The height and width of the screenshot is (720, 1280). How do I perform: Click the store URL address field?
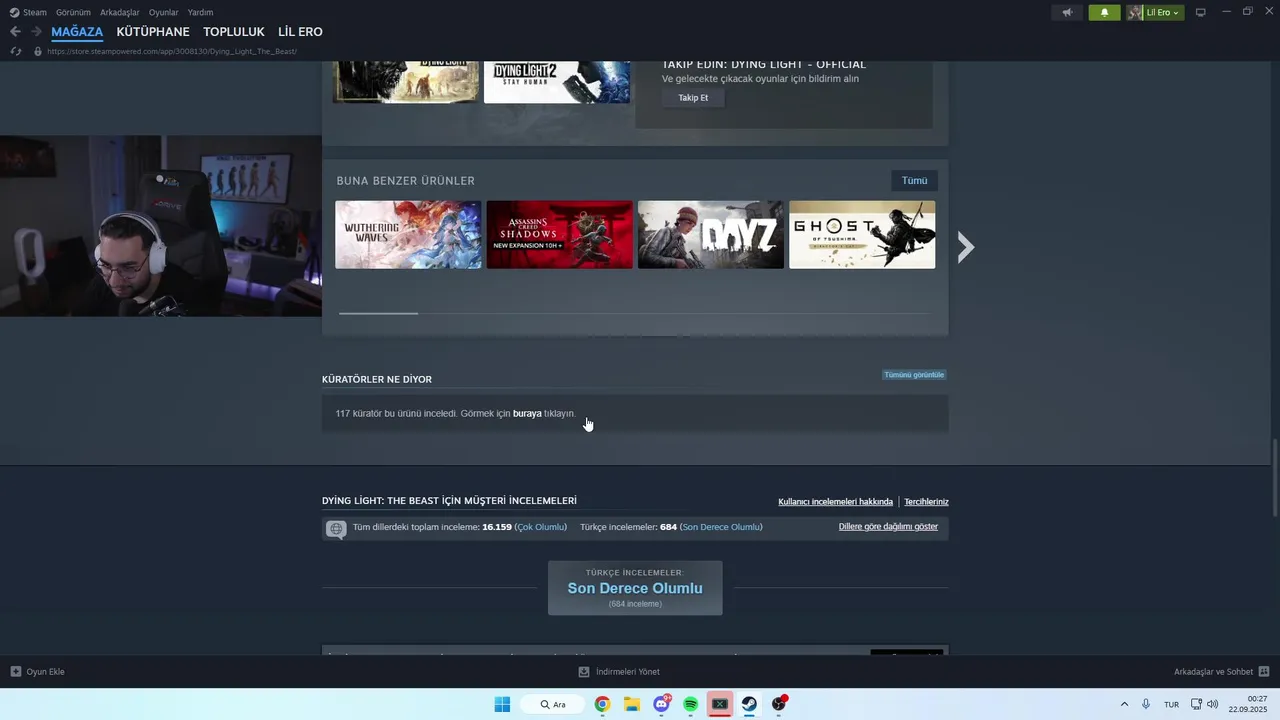(172, 51)
